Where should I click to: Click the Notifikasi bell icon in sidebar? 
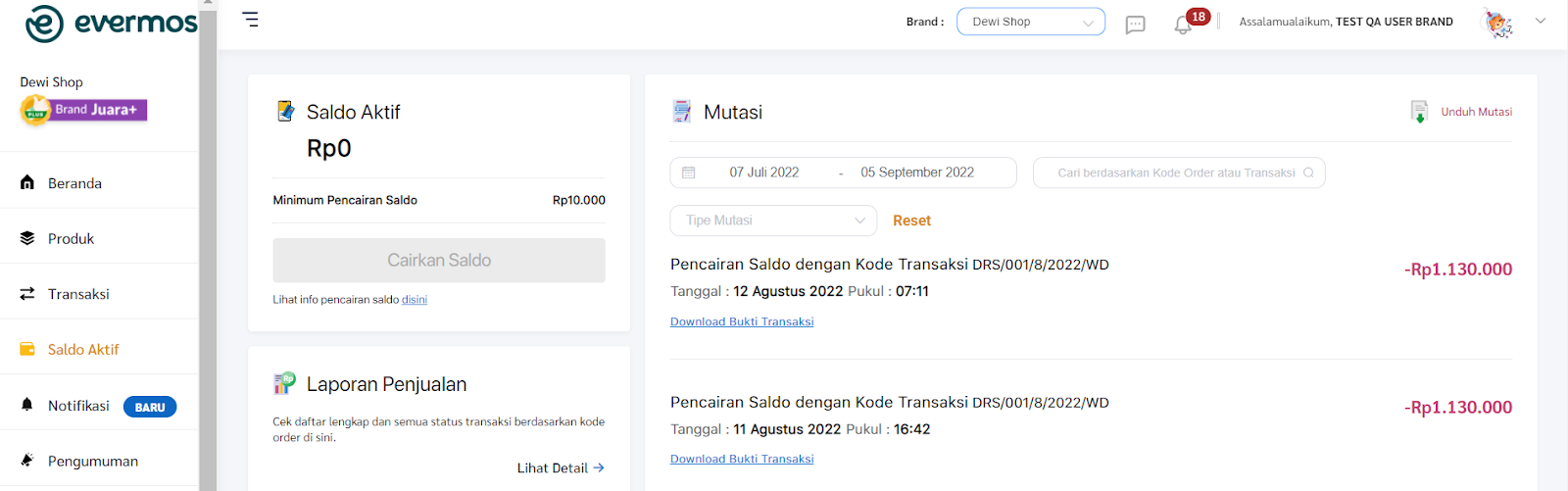point(27,405)
